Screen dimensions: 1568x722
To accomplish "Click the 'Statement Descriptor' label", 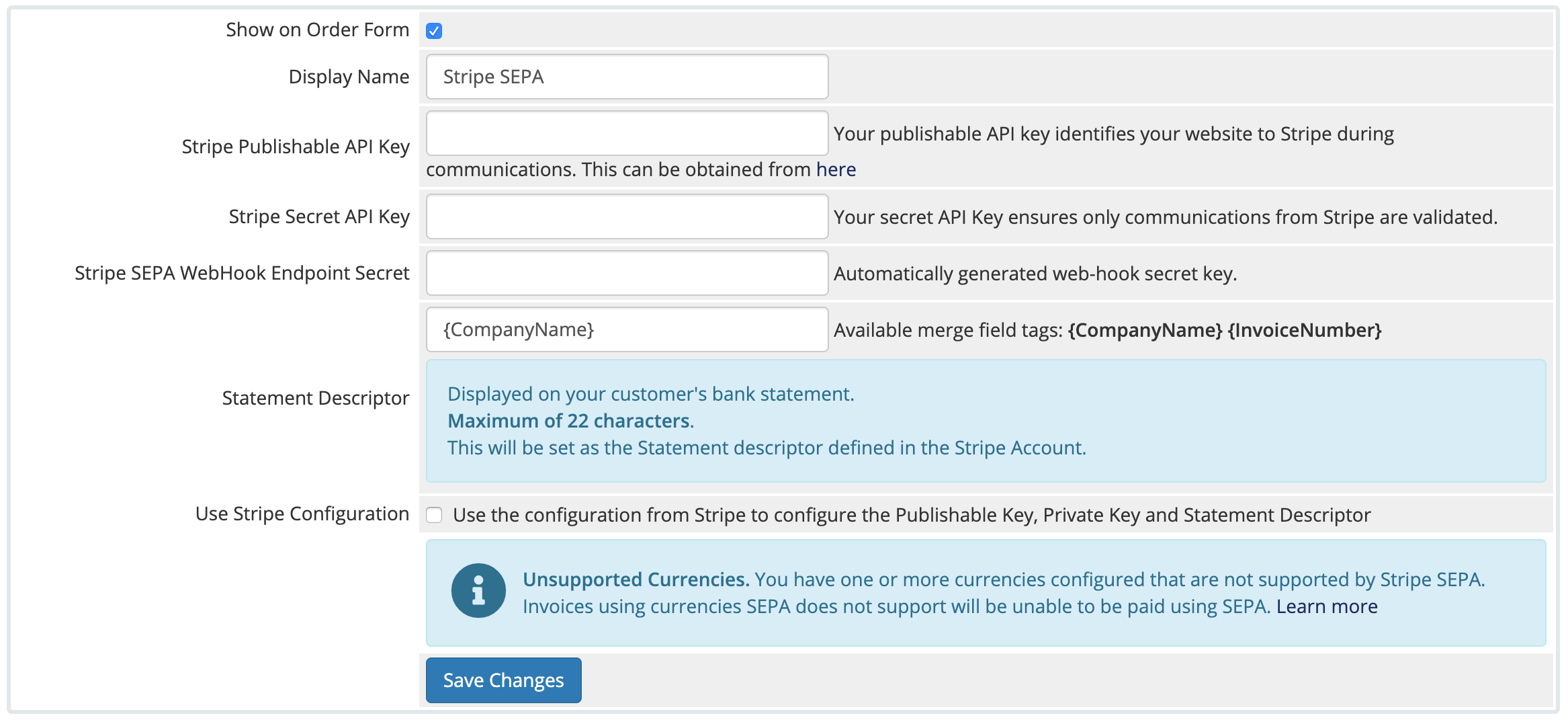I will 316,398.
